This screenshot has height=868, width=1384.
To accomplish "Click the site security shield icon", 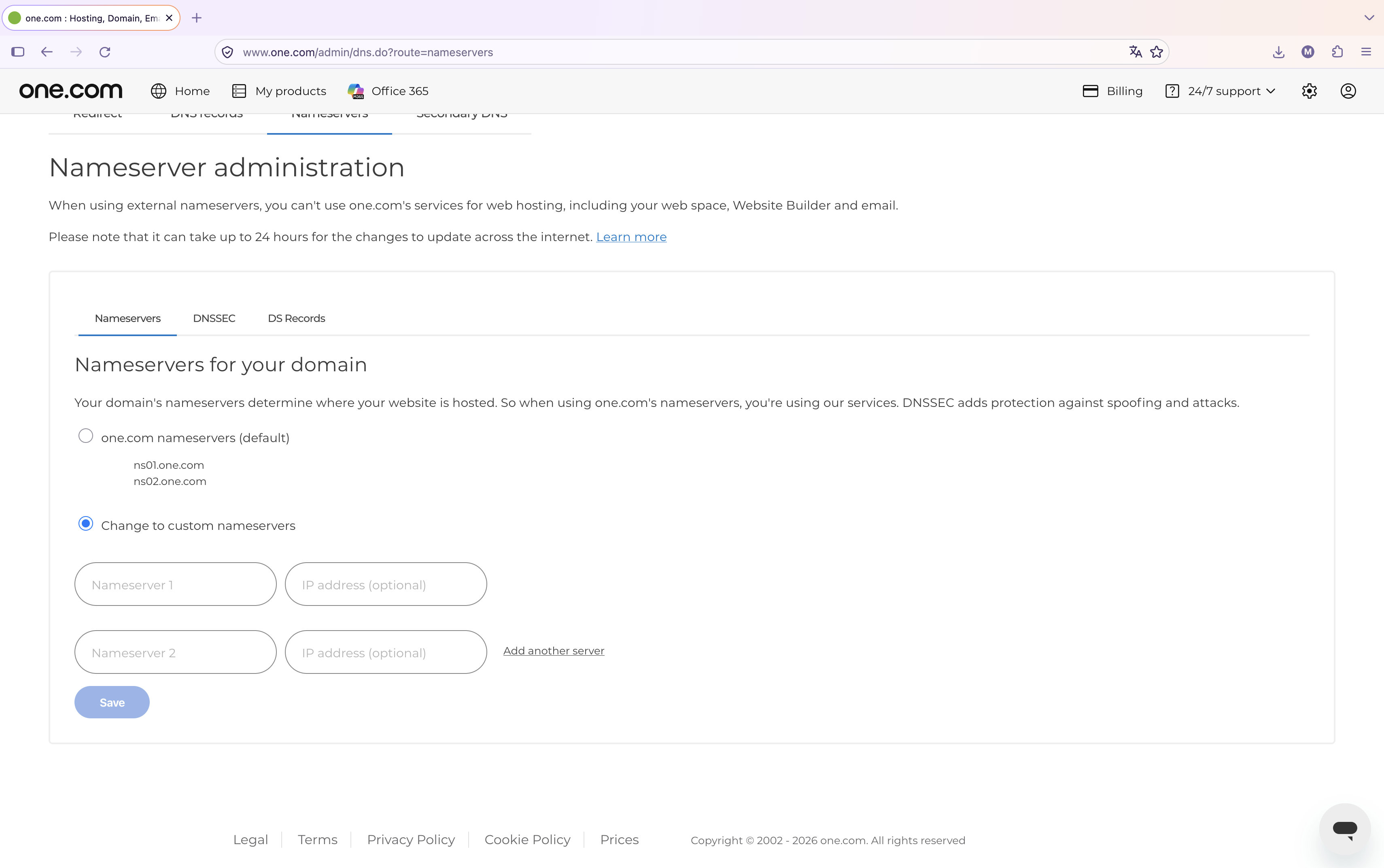I will tap(227, 52).
